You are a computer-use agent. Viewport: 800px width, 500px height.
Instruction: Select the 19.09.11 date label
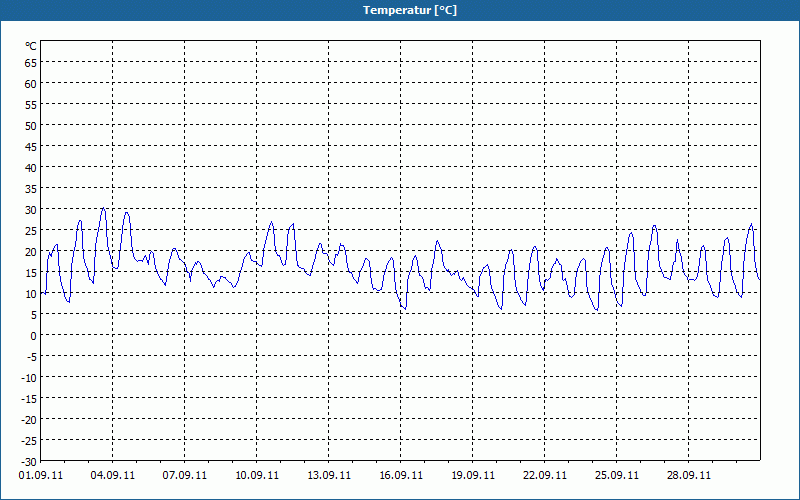click(x=472, y=475)
